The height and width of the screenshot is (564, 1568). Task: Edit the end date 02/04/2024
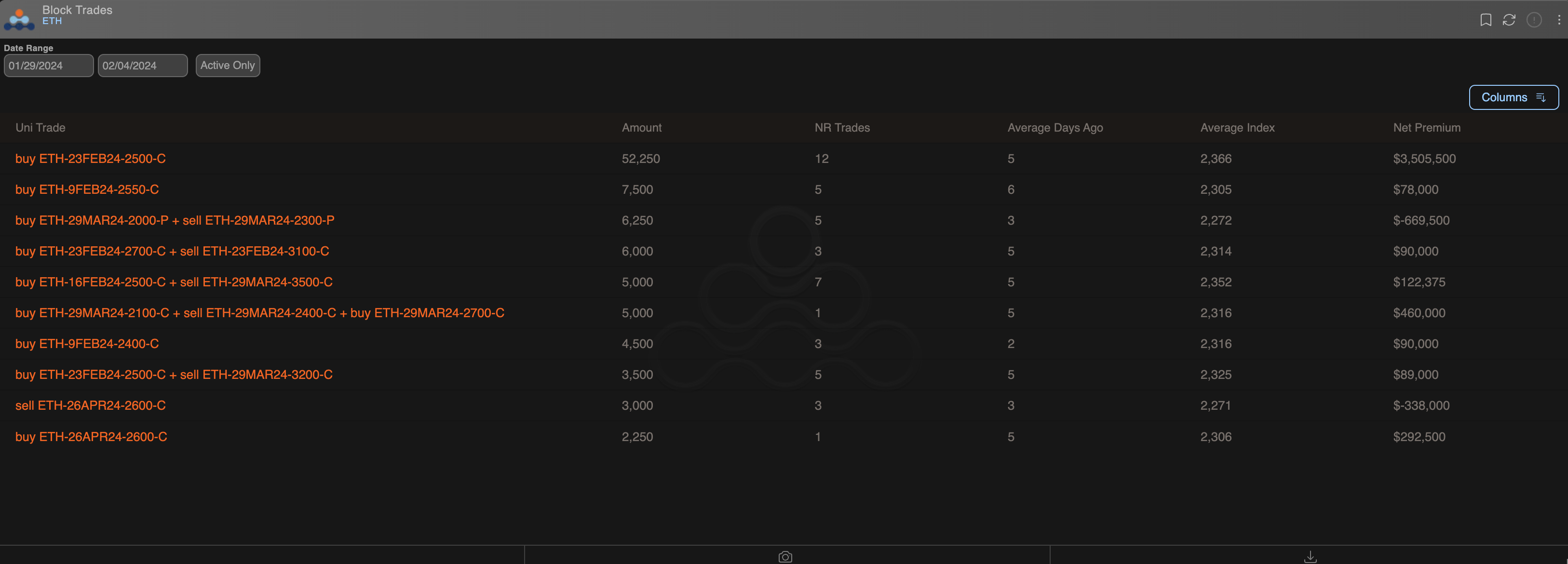(x=142, y=65)
